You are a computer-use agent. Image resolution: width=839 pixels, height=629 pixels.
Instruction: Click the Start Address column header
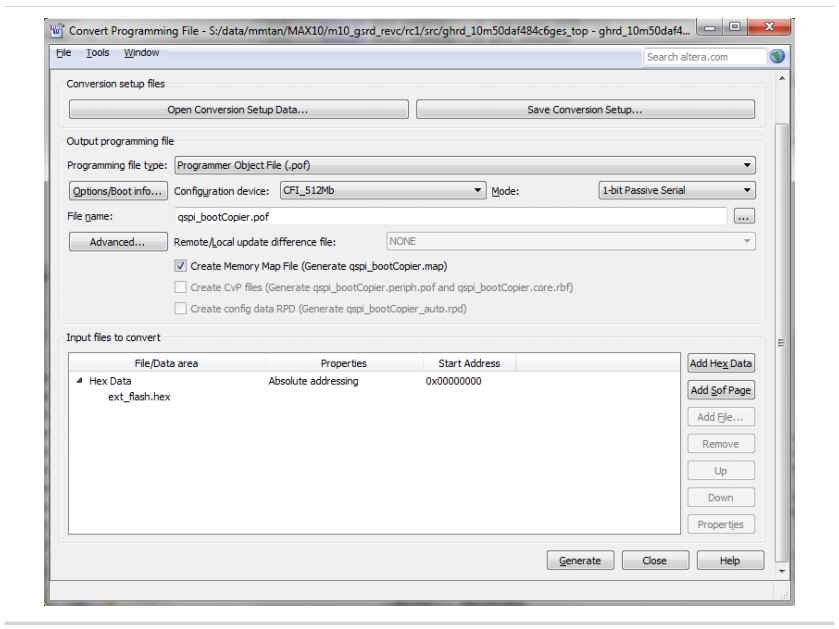click(469, 363)
